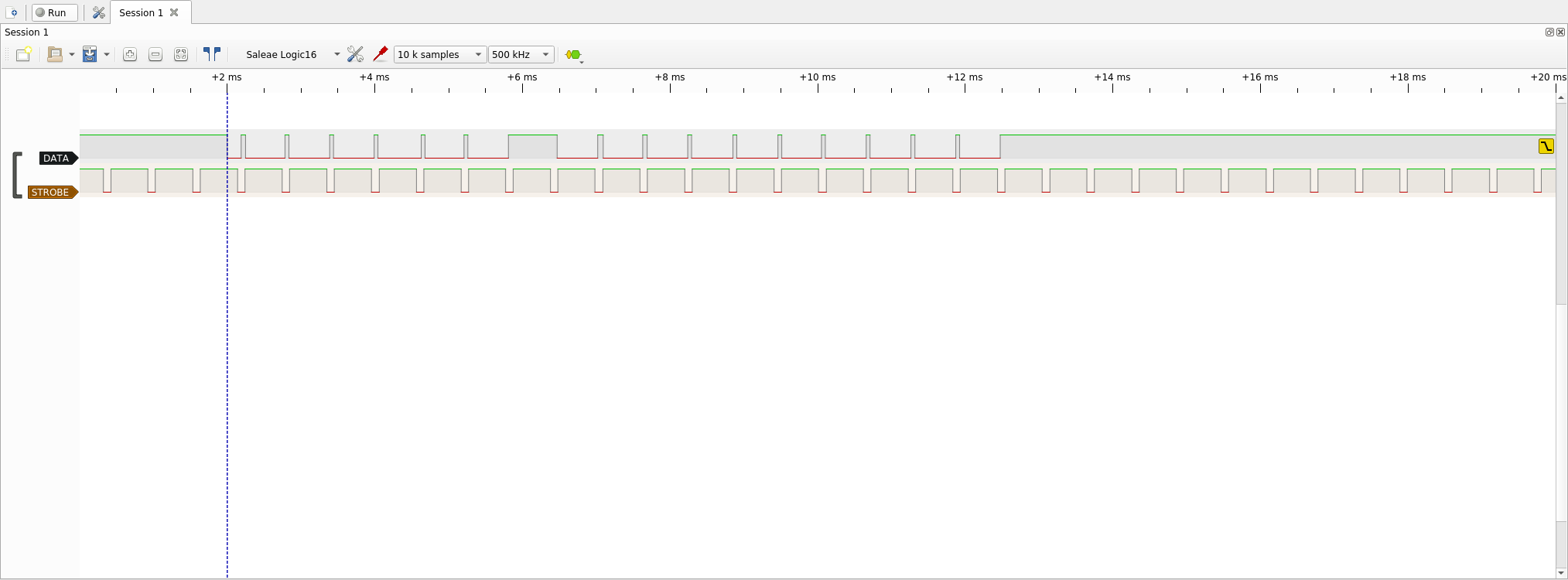Open the device configuration wrench icon
This screenshot has height=580, width=1568.
point(355,54)
